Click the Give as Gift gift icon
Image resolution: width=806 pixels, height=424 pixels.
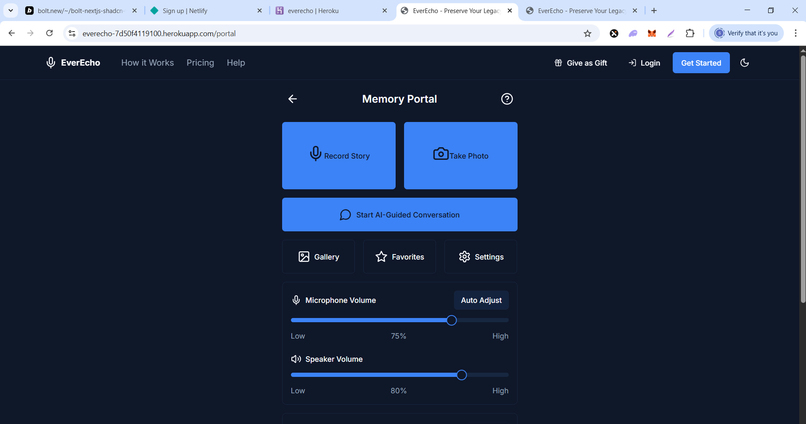(558, 63)
